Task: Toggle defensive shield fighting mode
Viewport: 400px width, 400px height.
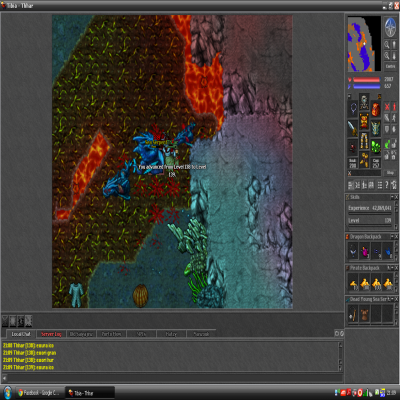Action: click(x=387, y=129)
